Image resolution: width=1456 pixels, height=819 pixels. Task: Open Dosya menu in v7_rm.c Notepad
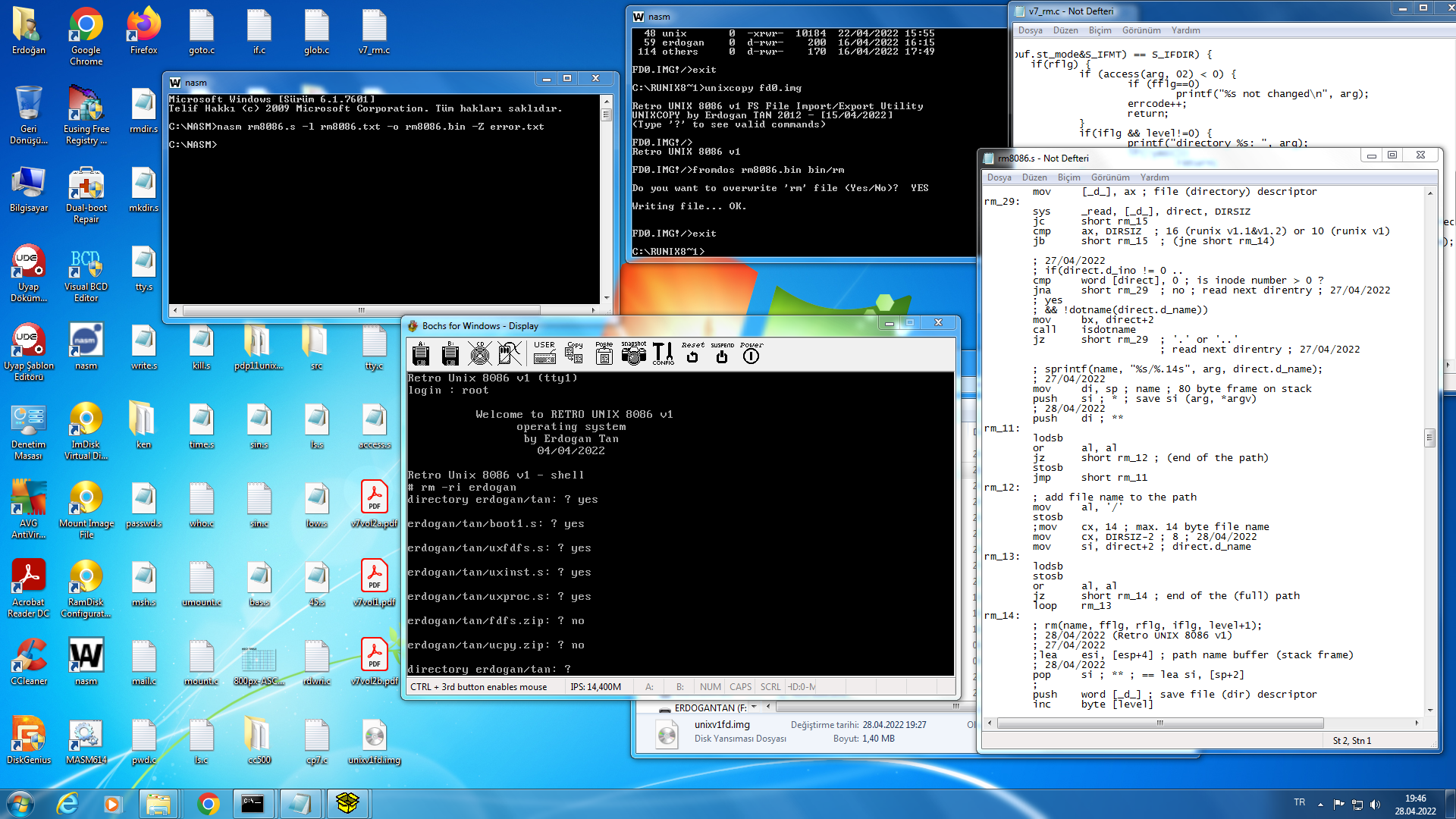(x=1030, y=30)
